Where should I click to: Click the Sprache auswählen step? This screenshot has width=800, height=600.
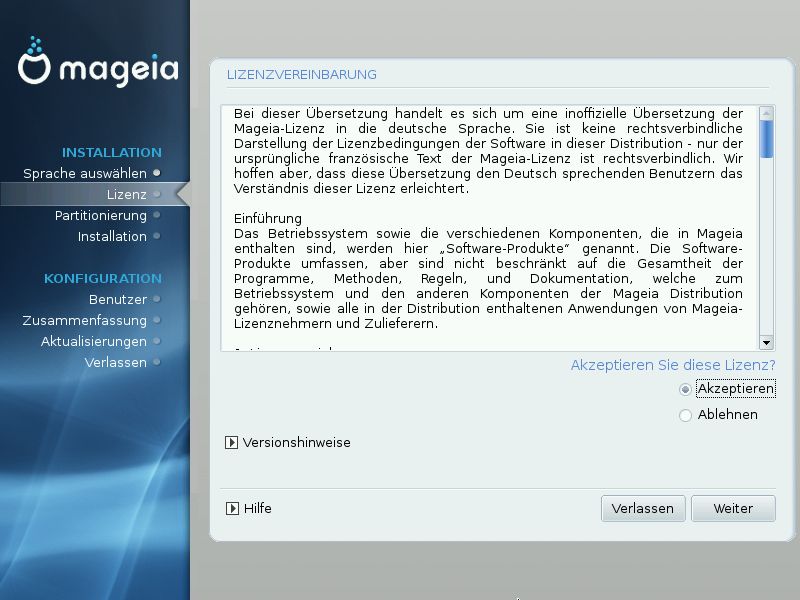pyautogui.click(x=85, y=173)
